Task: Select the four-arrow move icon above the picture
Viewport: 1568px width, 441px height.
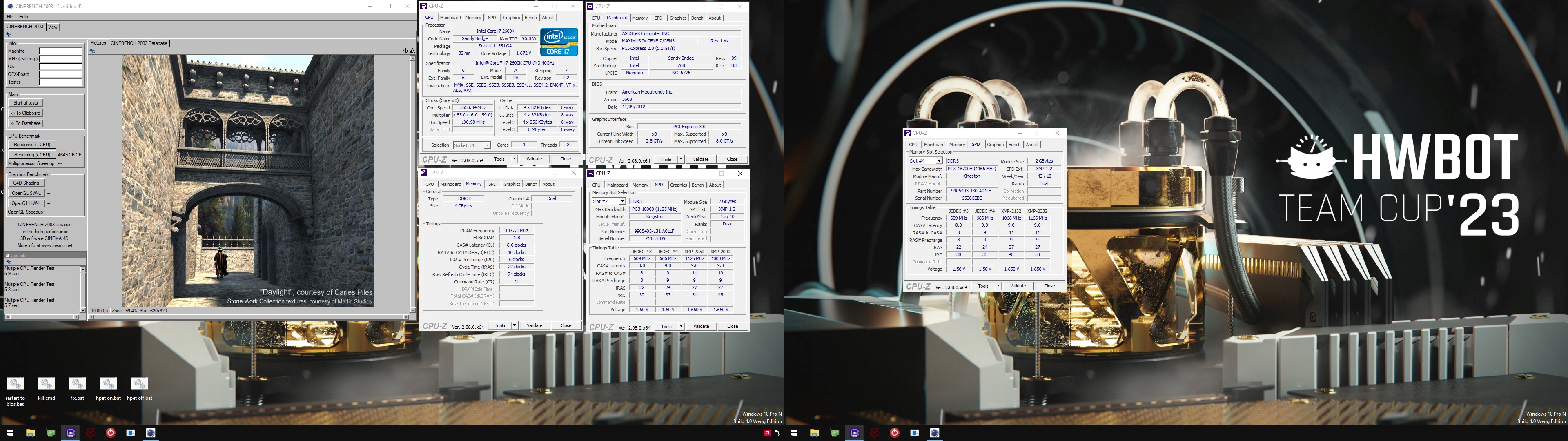Action: [x=405, y=51]
